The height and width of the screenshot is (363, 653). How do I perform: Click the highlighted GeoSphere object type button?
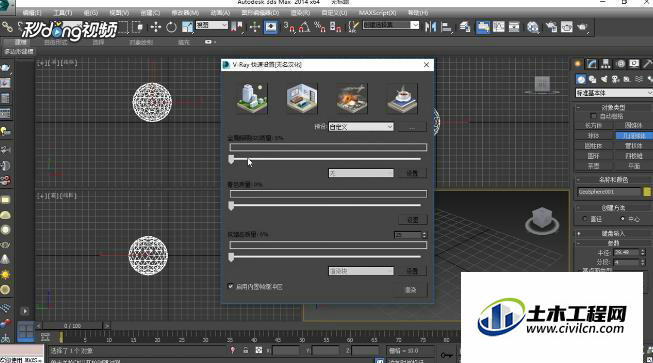tap(634, 136)
